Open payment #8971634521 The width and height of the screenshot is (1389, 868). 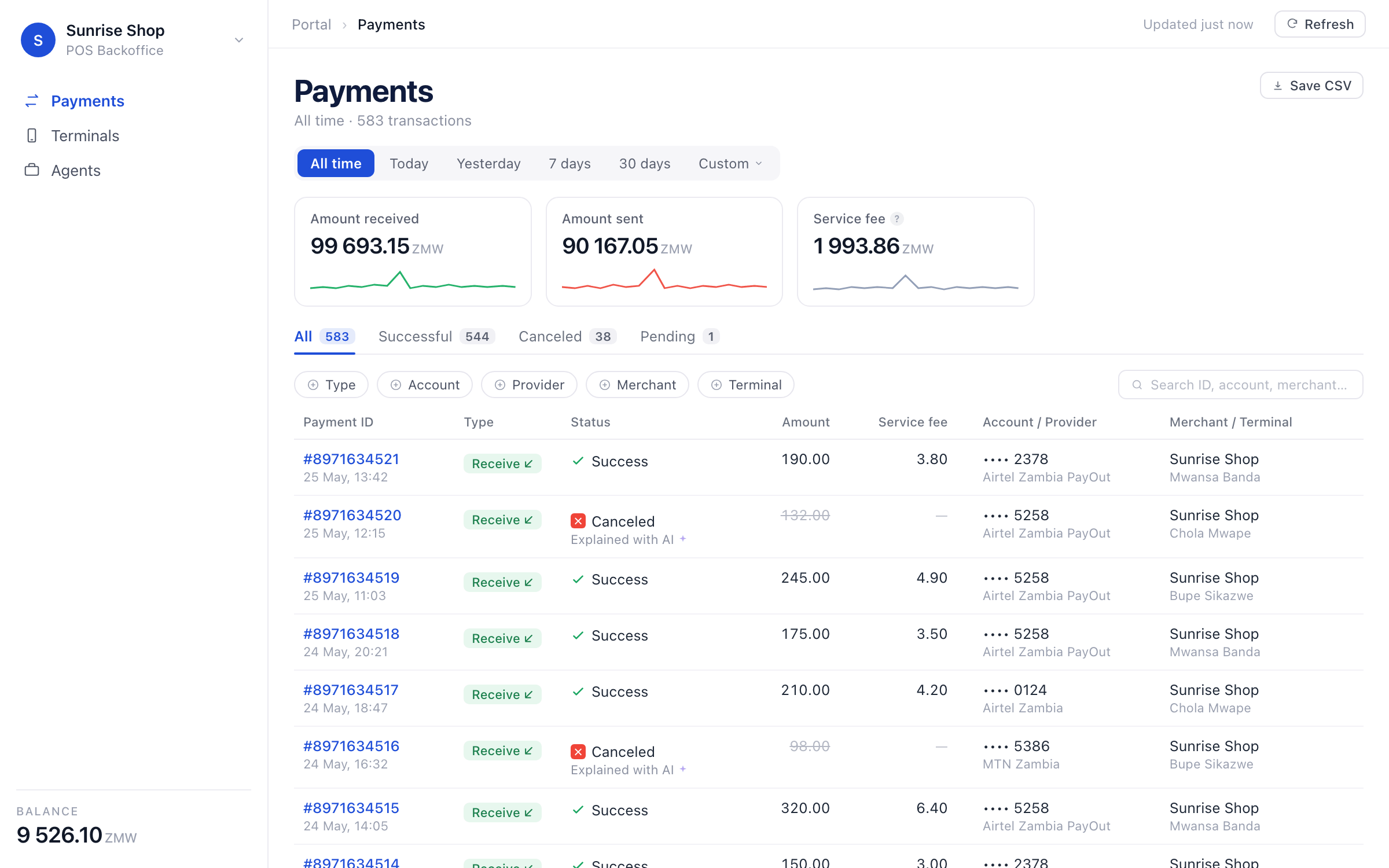tap(351, 459)
